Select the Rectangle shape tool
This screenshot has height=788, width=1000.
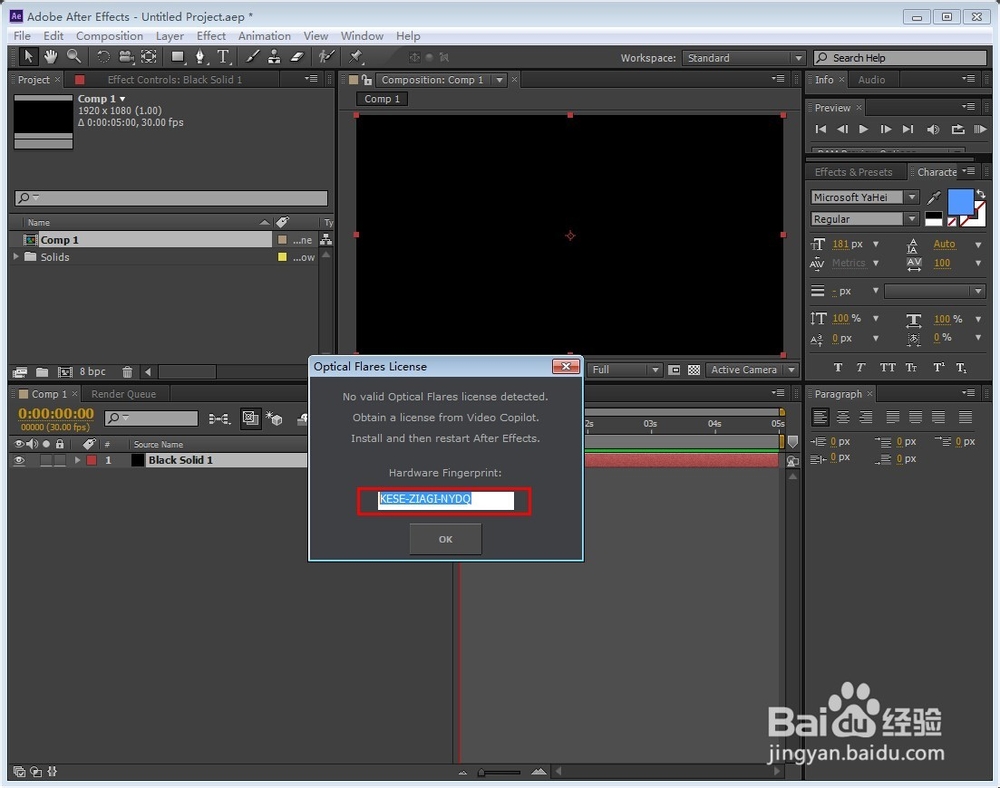[x=177, y=57]
